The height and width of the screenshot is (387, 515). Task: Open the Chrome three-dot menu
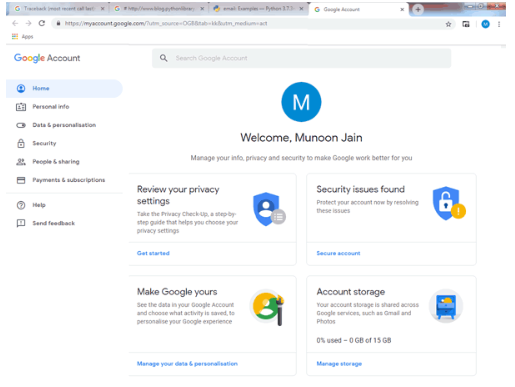coord(499,24)
